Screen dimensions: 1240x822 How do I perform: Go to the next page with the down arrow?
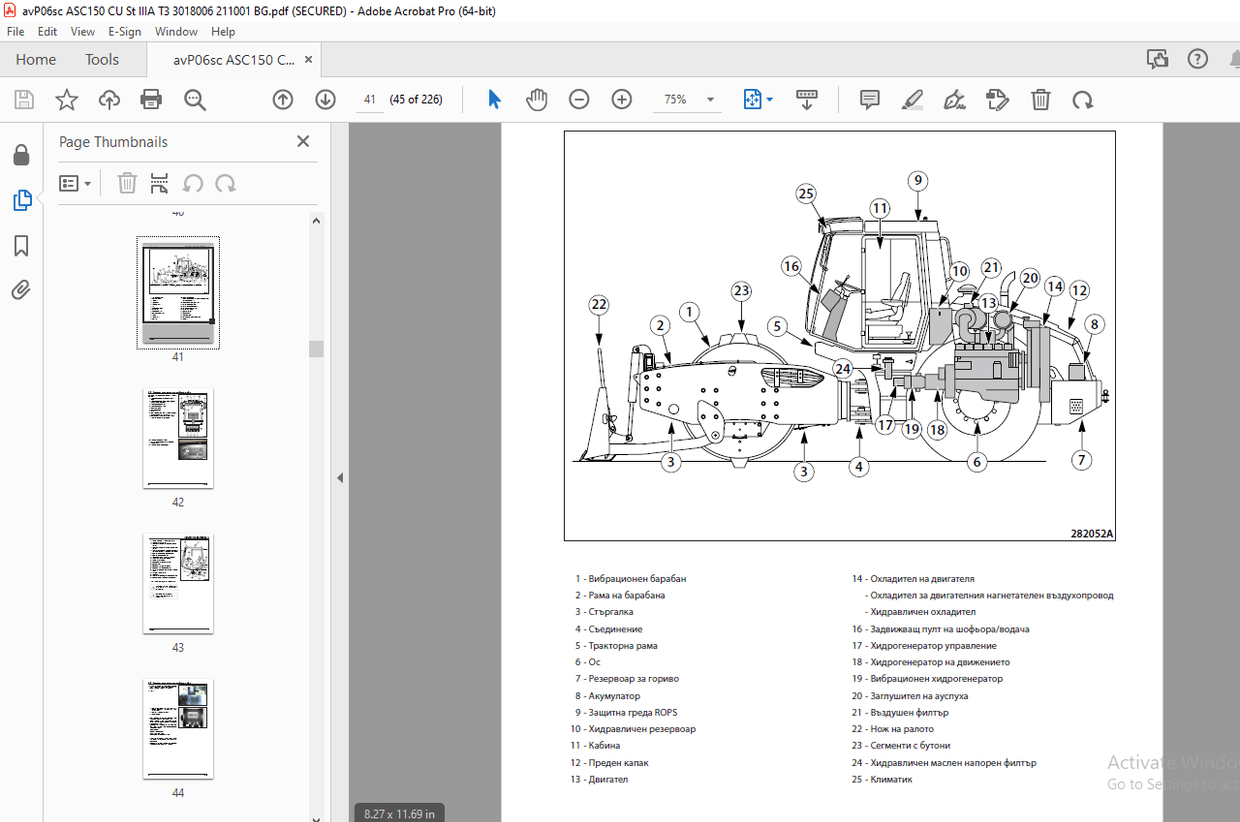(325, 99)
